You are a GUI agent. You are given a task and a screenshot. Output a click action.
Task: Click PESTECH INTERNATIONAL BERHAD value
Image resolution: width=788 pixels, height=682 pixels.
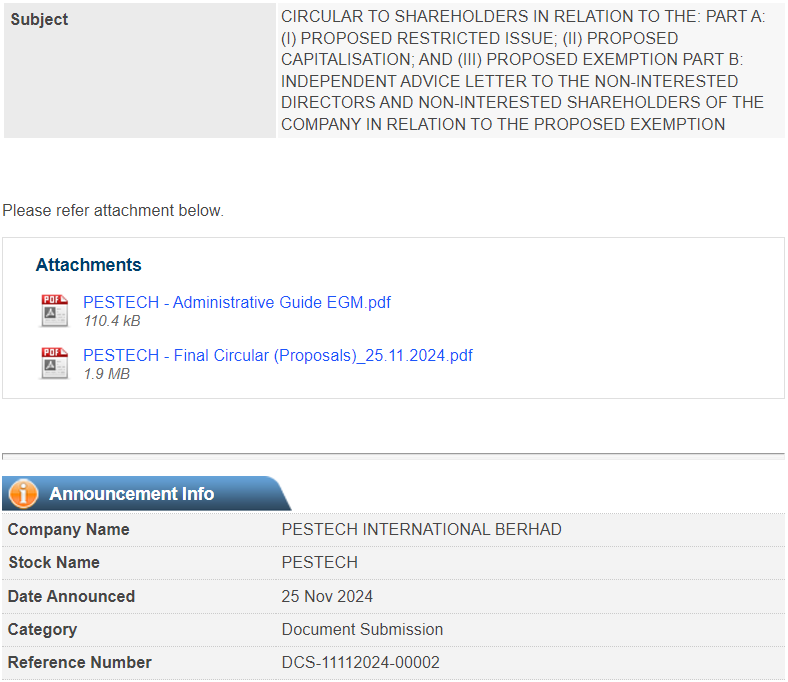[x=421, y=529]
